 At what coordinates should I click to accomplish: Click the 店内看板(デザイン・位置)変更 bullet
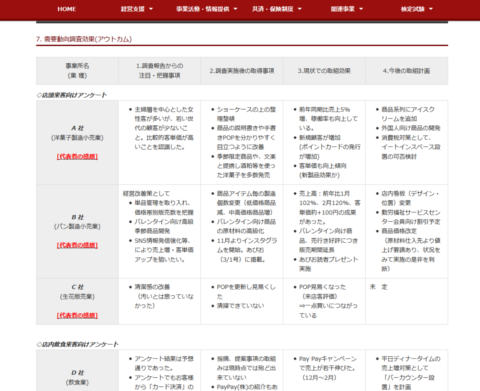[x=410, y=198]
